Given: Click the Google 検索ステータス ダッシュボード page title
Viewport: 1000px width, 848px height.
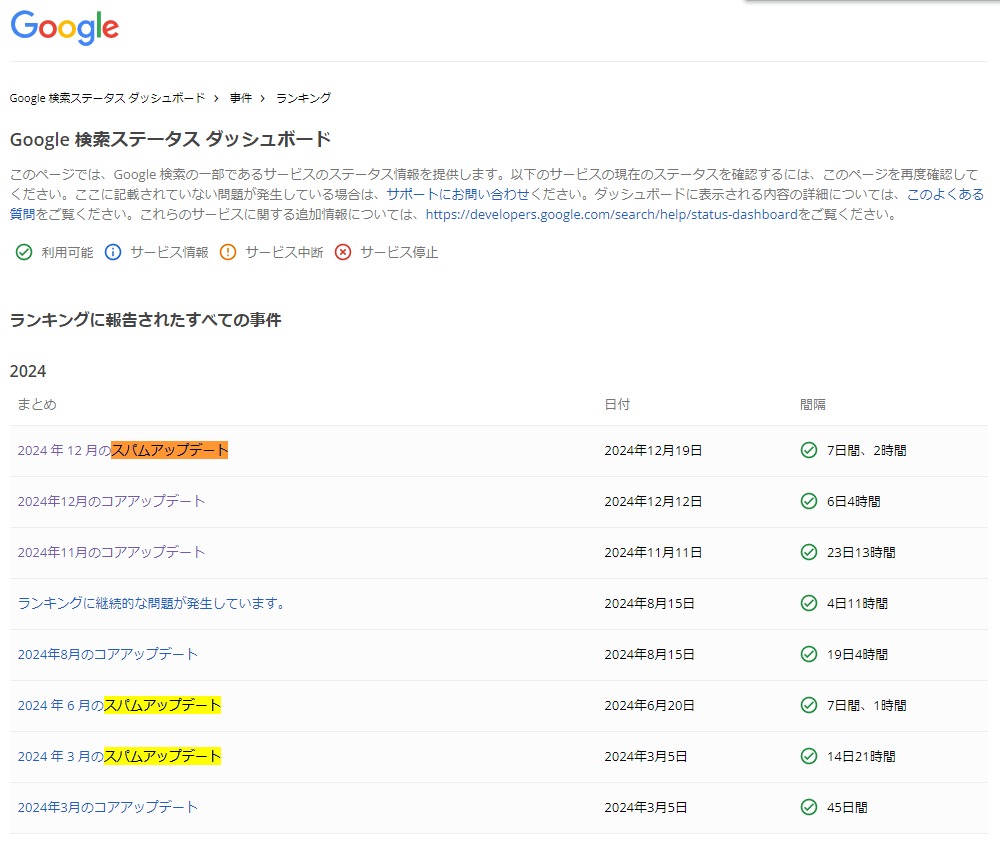Looking at the screenshot, I should [170, 139].
